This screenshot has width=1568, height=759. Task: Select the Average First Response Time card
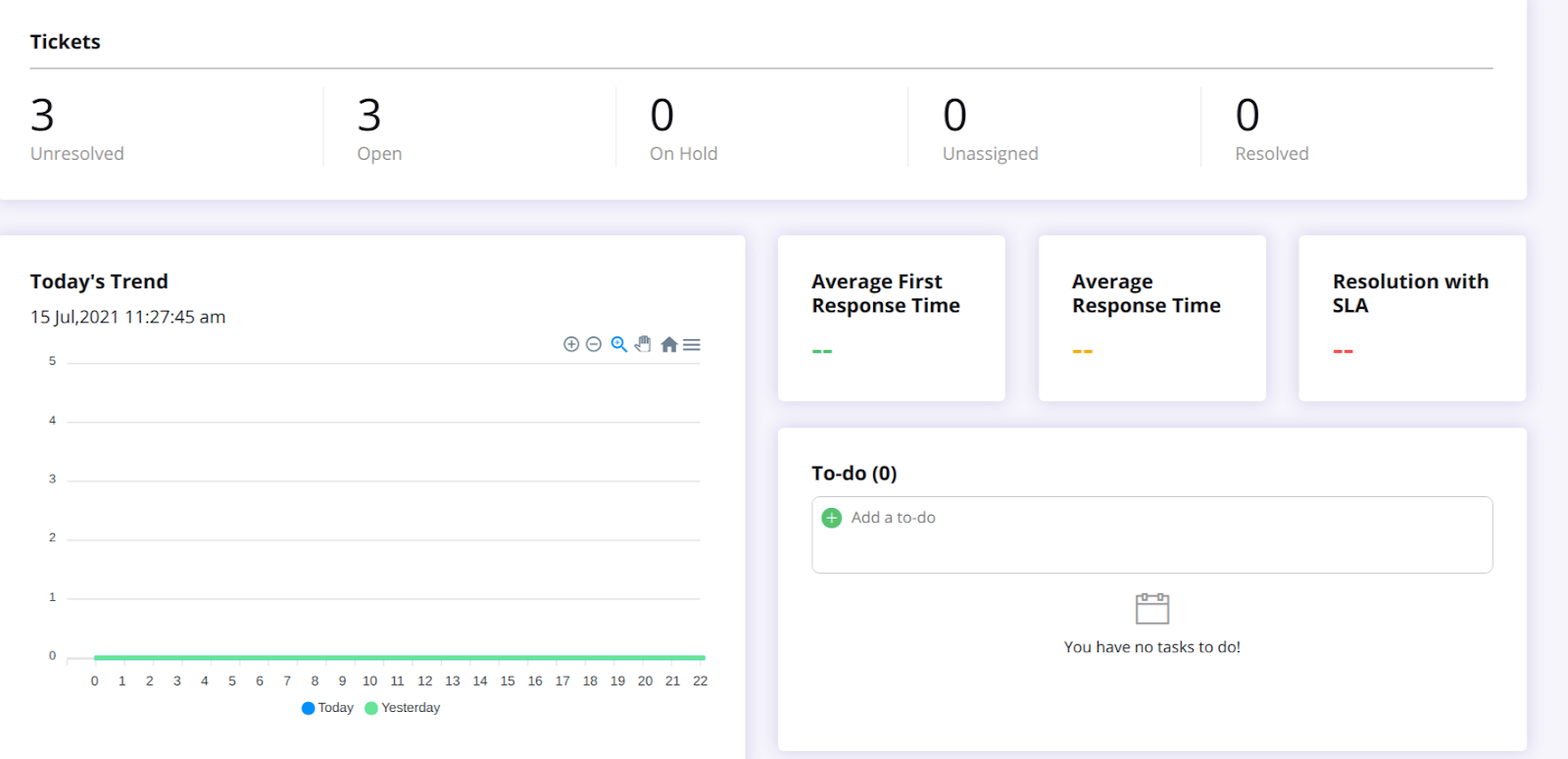tap(892, 318)
